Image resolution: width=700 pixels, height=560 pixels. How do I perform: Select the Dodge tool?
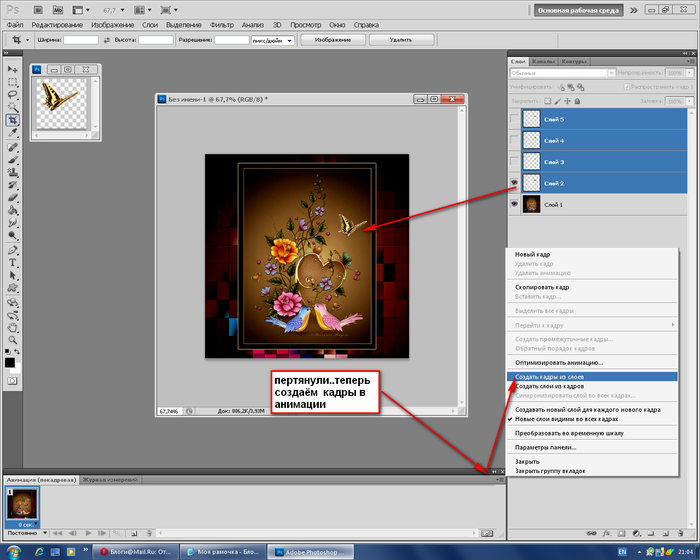tap(12, 235)
